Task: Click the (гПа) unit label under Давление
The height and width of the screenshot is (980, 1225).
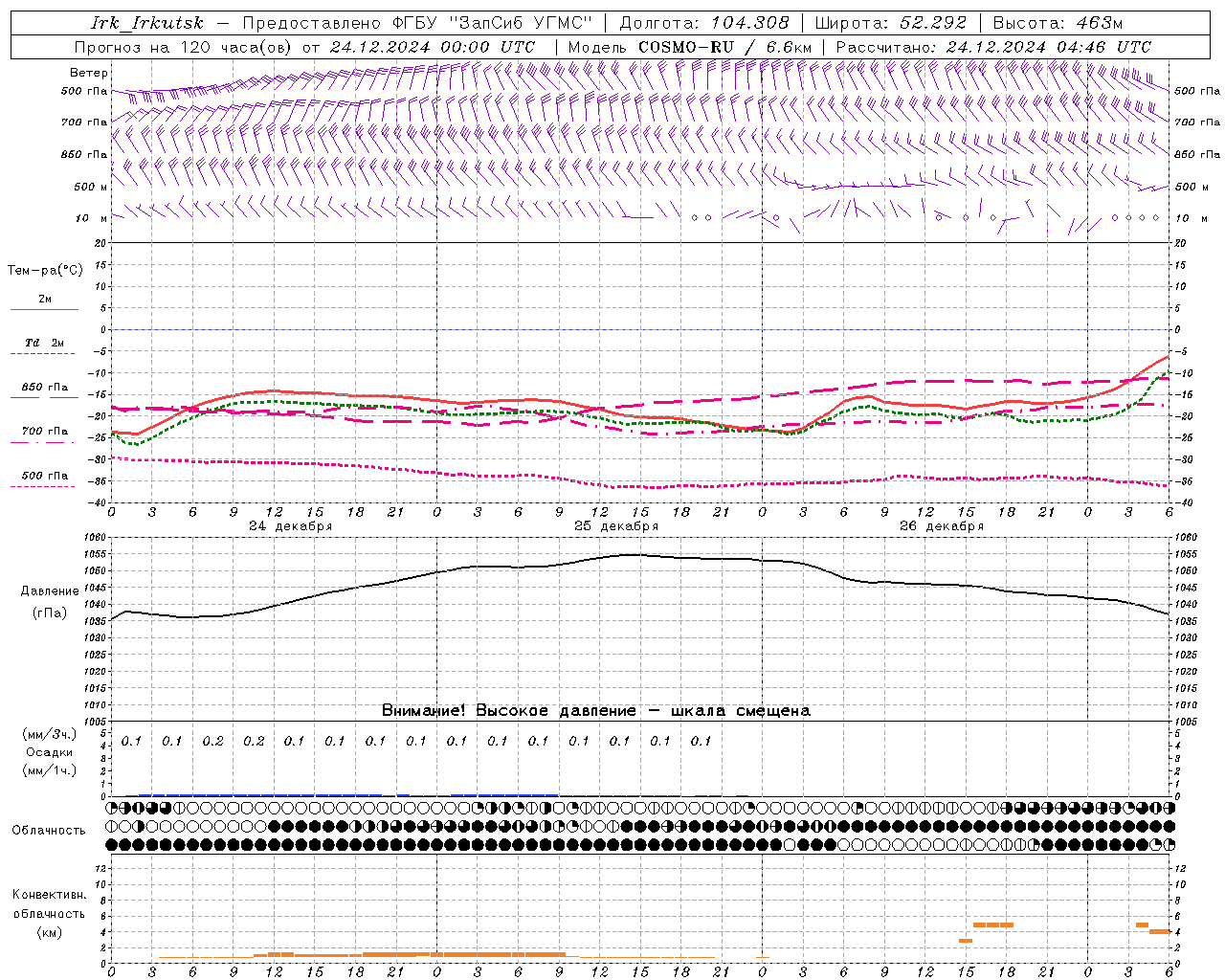Action: point(50,613)
